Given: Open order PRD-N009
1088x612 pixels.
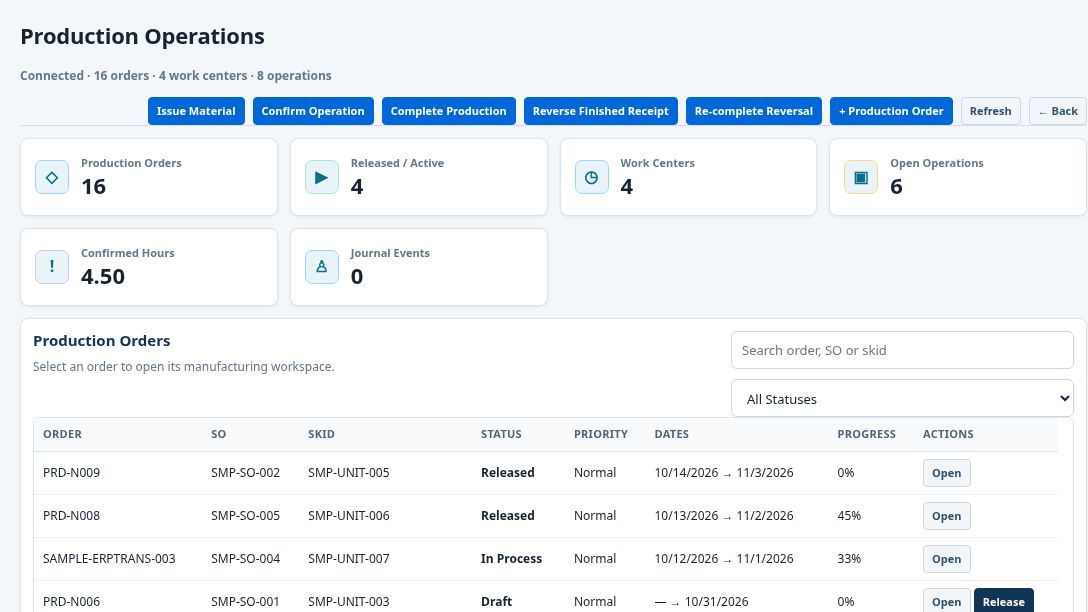Looking at the screenshot, I should click(x=946, y=473).
